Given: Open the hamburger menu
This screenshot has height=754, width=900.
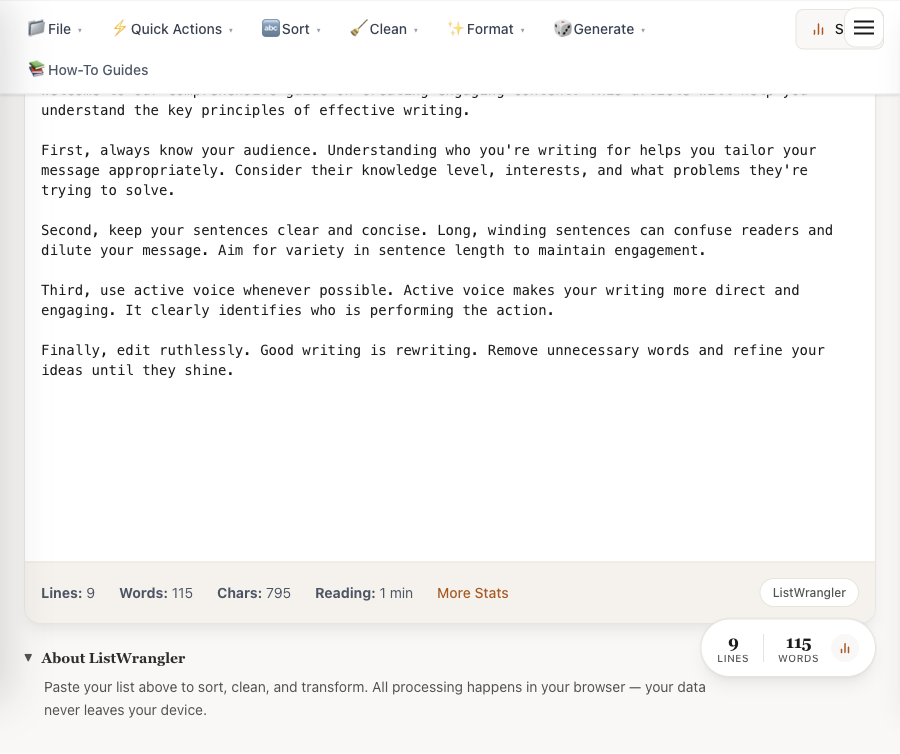Looking at the screenshot, I should (863, 28).
